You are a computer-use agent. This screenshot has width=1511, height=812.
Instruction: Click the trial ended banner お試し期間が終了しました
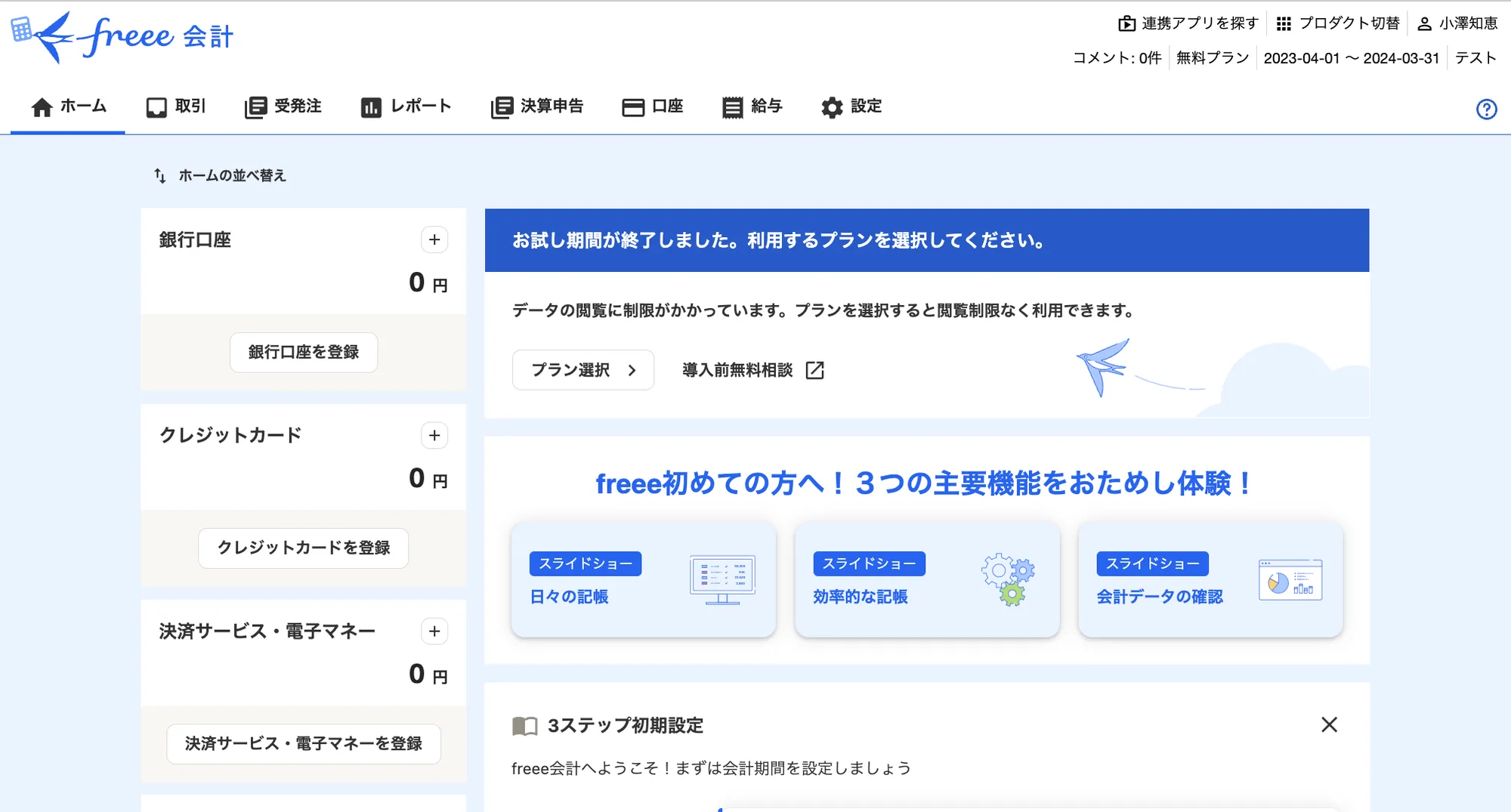(x=927, y=240)
